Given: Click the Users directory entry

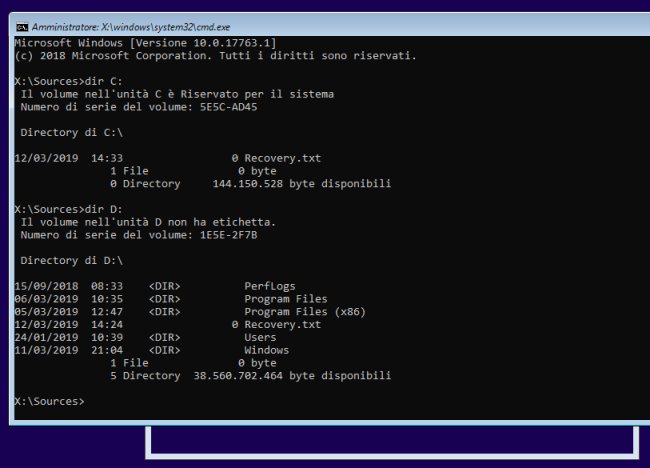Looking at the screenshot, I should (260, 337).
